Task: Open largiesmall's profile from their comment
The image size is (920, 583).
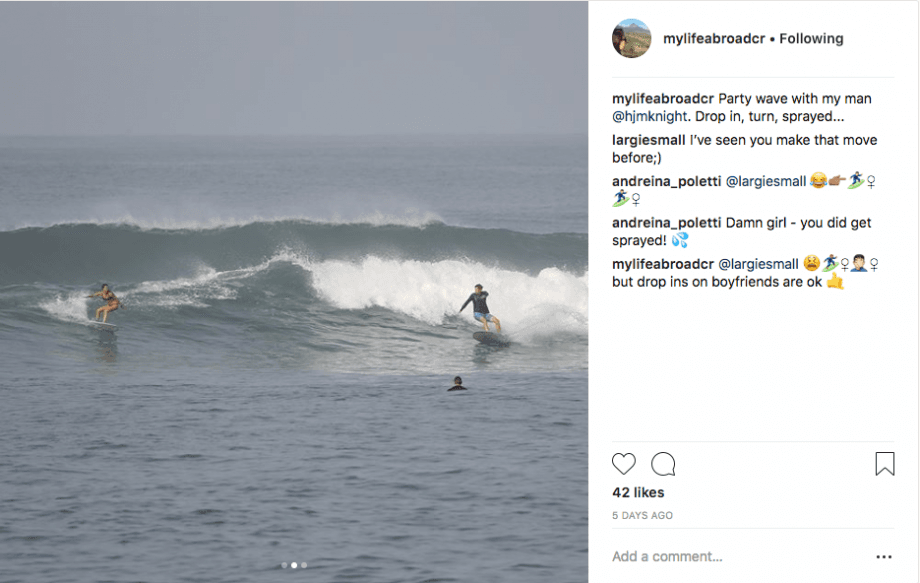Action: tap(648, 140)
